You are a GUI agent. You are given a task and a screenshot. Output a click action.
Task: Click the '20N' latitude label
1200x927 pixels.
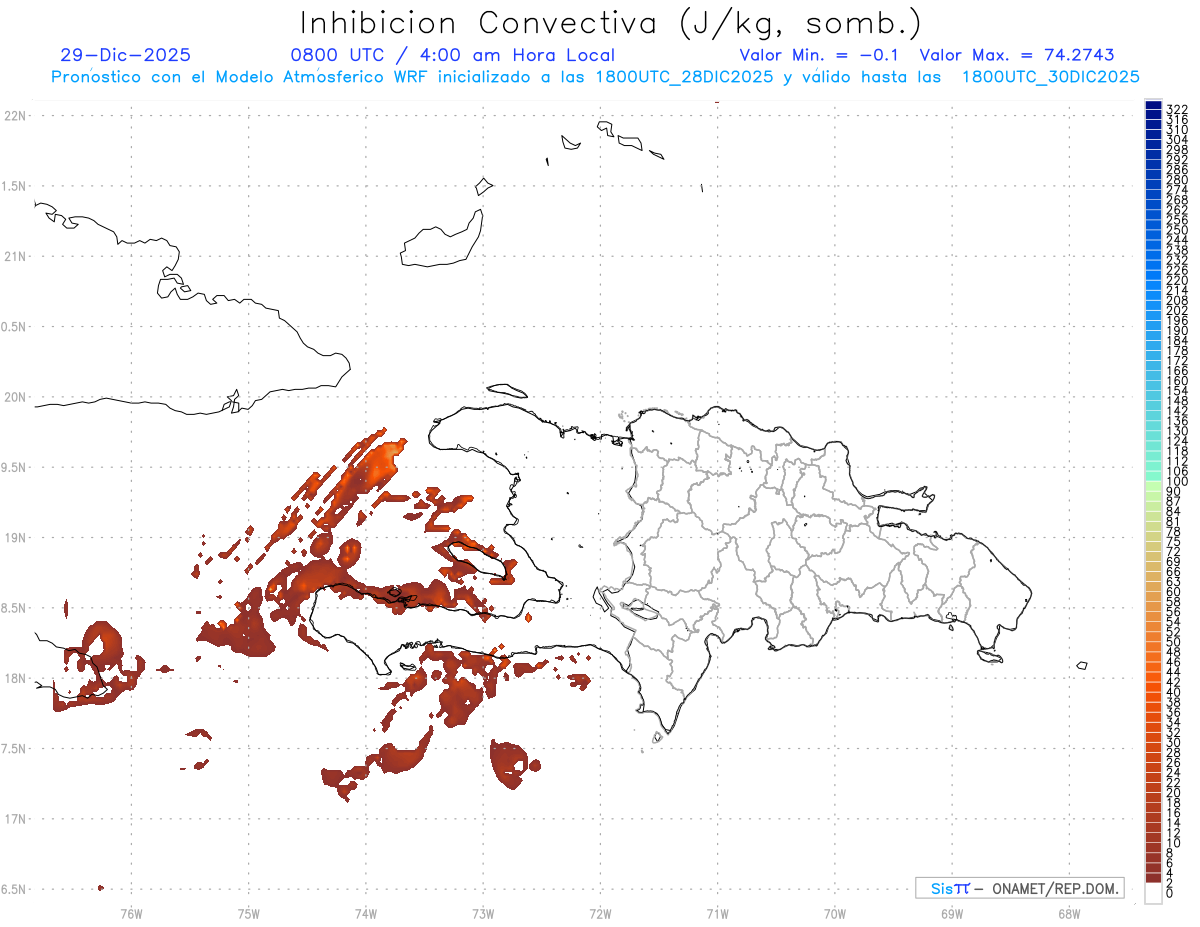pos(14,397)
